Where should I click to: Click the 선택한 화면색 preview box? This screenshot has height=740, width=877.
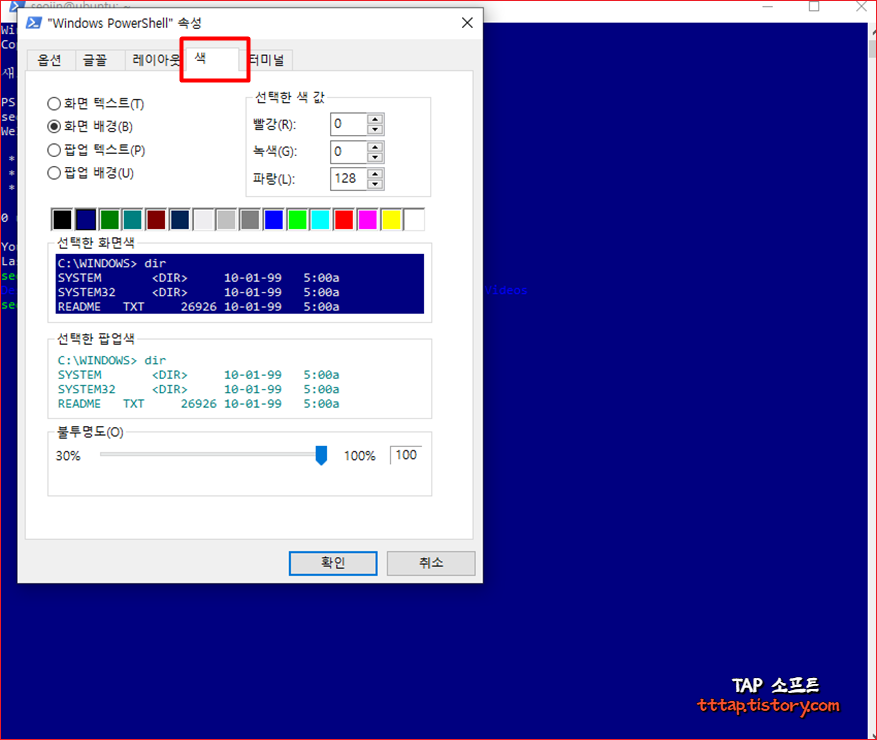tap(240, 284)
